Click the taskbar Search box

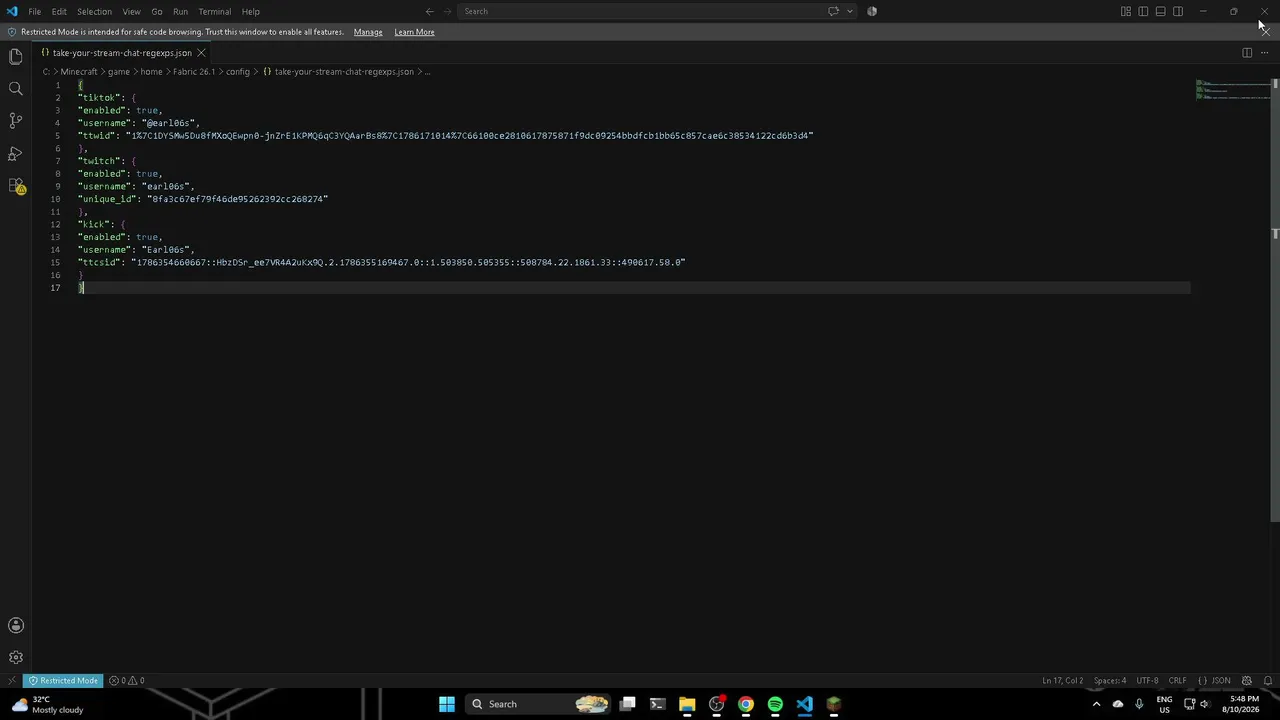click(x=540, y=704)
